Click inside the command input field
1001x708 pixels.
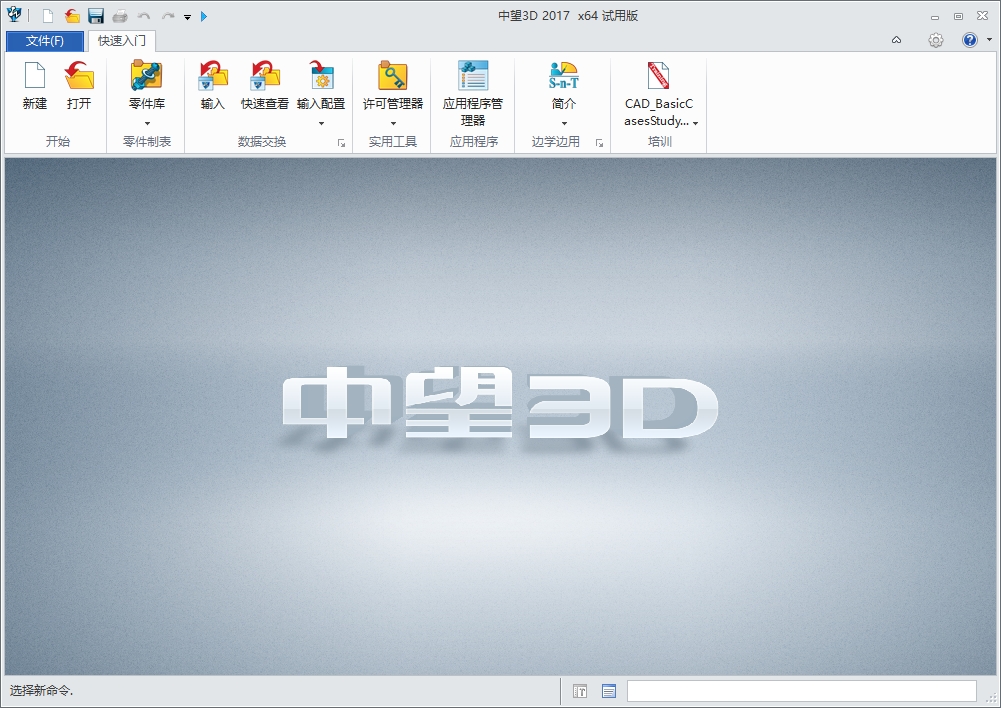point(800,690)
